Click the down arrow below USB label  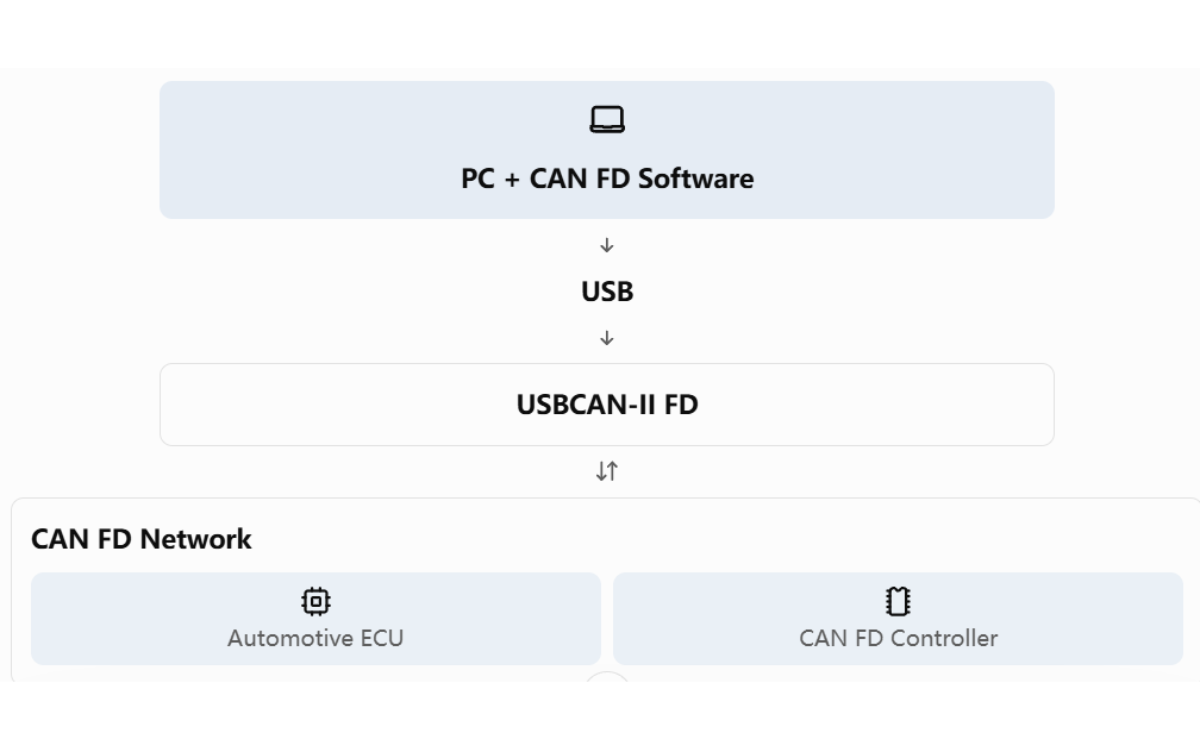(x=607, y=338)
